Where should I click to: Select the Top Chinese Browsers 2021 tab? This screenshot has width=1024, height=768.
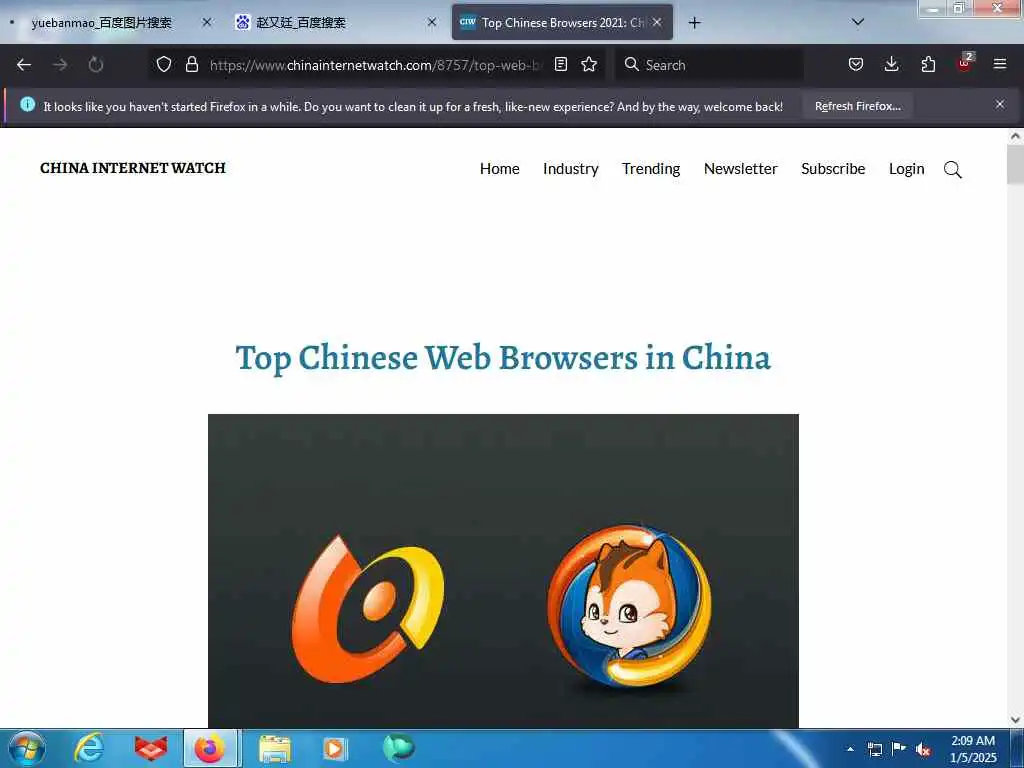[x=562, y=23]
